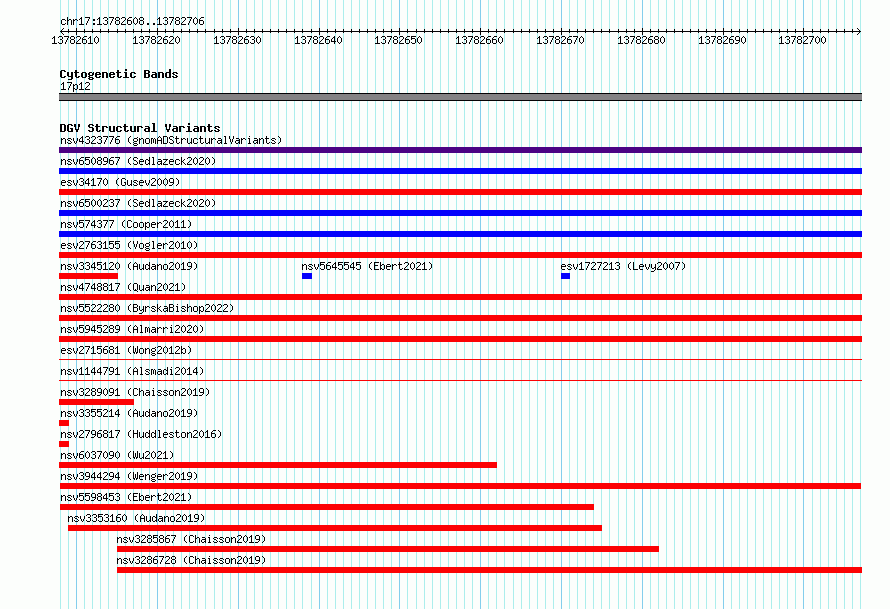Click the DGV Structural Variants track title
The width and height of the screenshot is (890, 609).
click(x=140, y=128)
